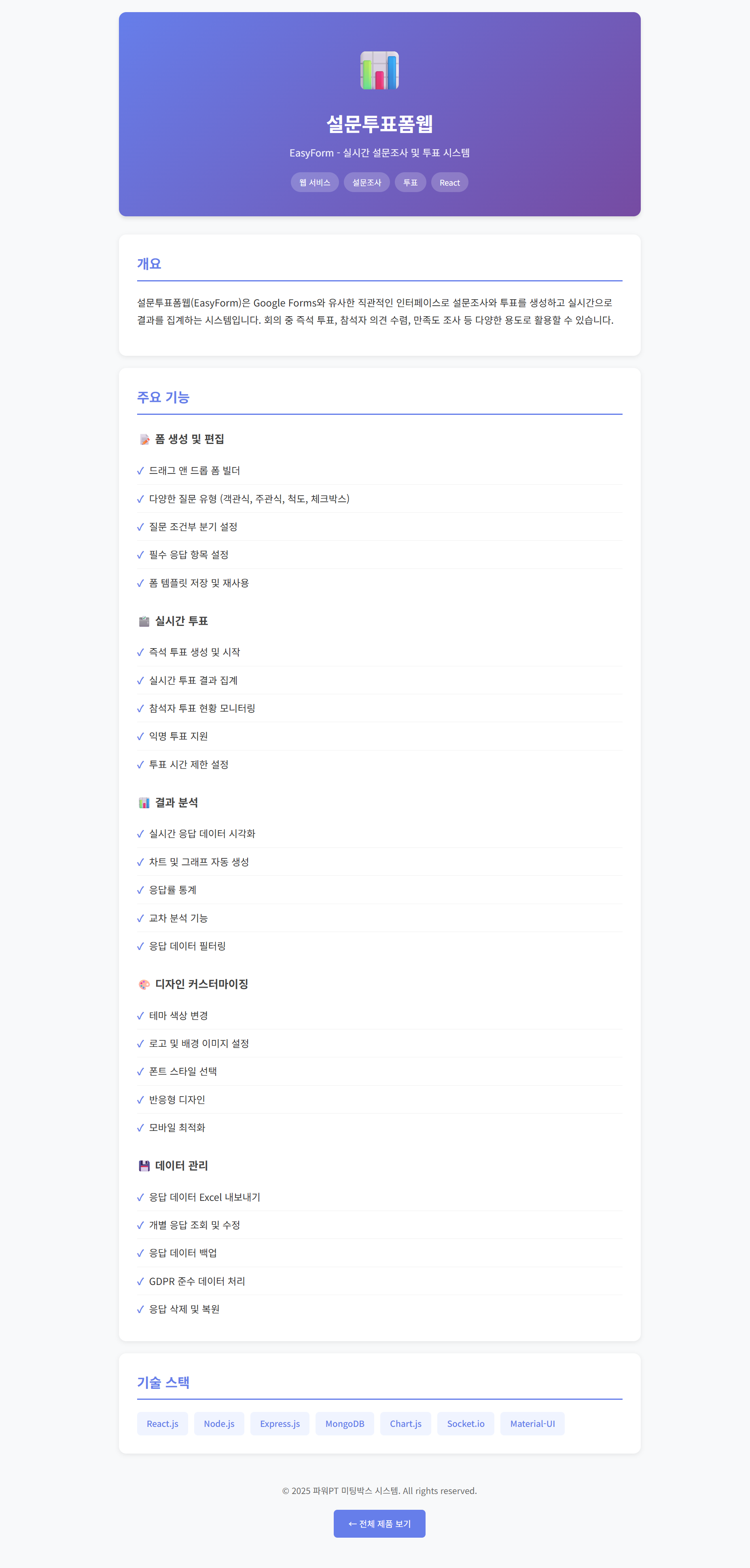
Task: Click the Material-UI tech chip
Action: tap(532, 1424)
